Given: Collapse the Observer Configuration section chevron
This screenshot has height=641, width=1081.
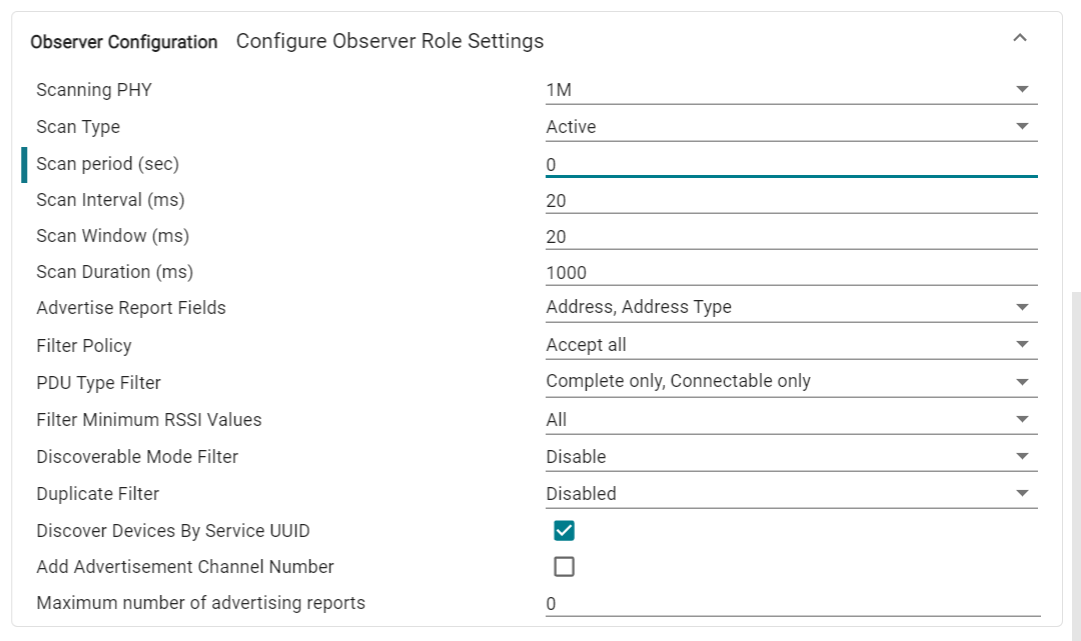Looking at the screenshot, I should [x=1020, y=39].
